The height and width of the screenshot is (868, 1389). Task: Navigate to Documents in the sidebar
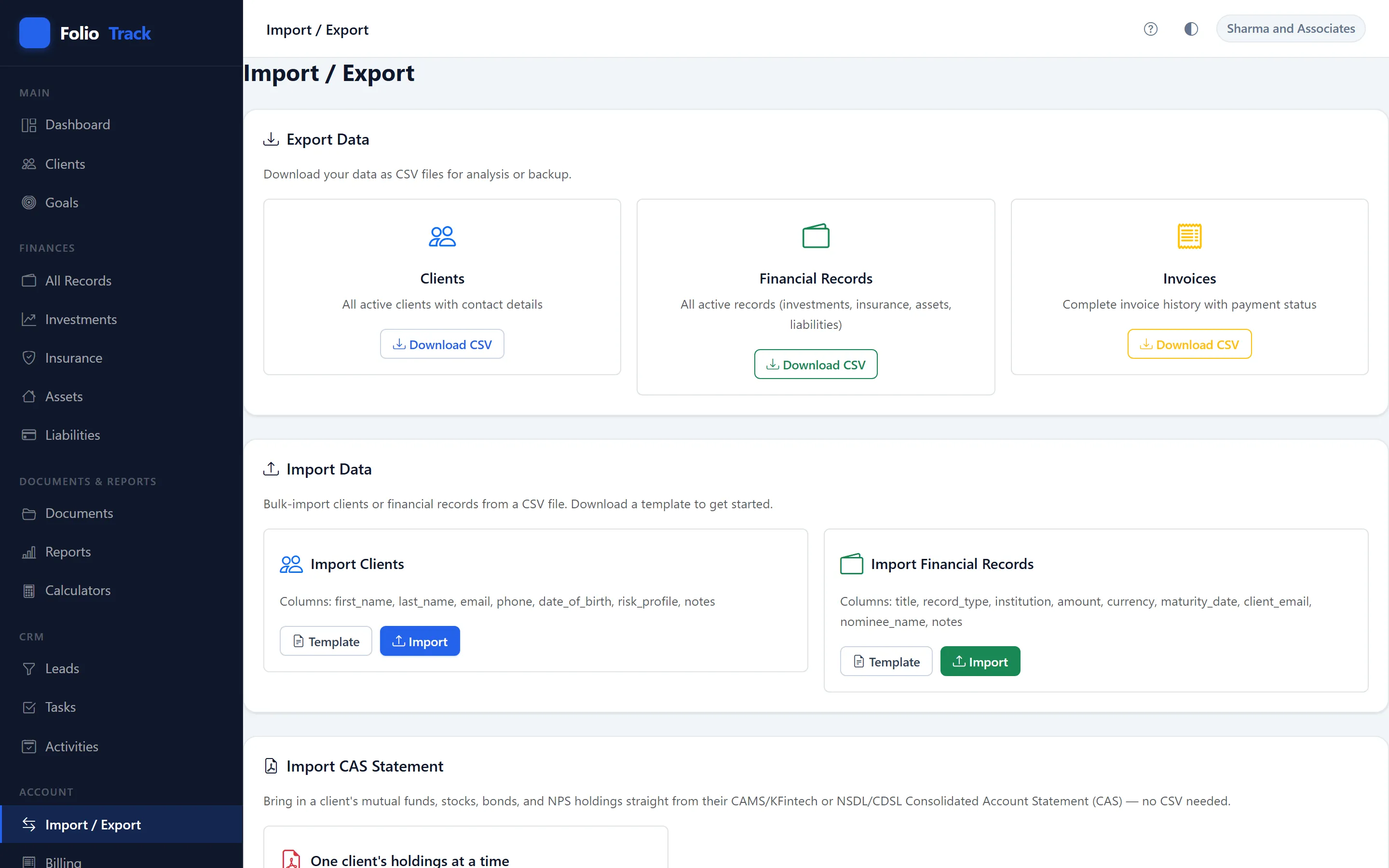pos(121,513)
